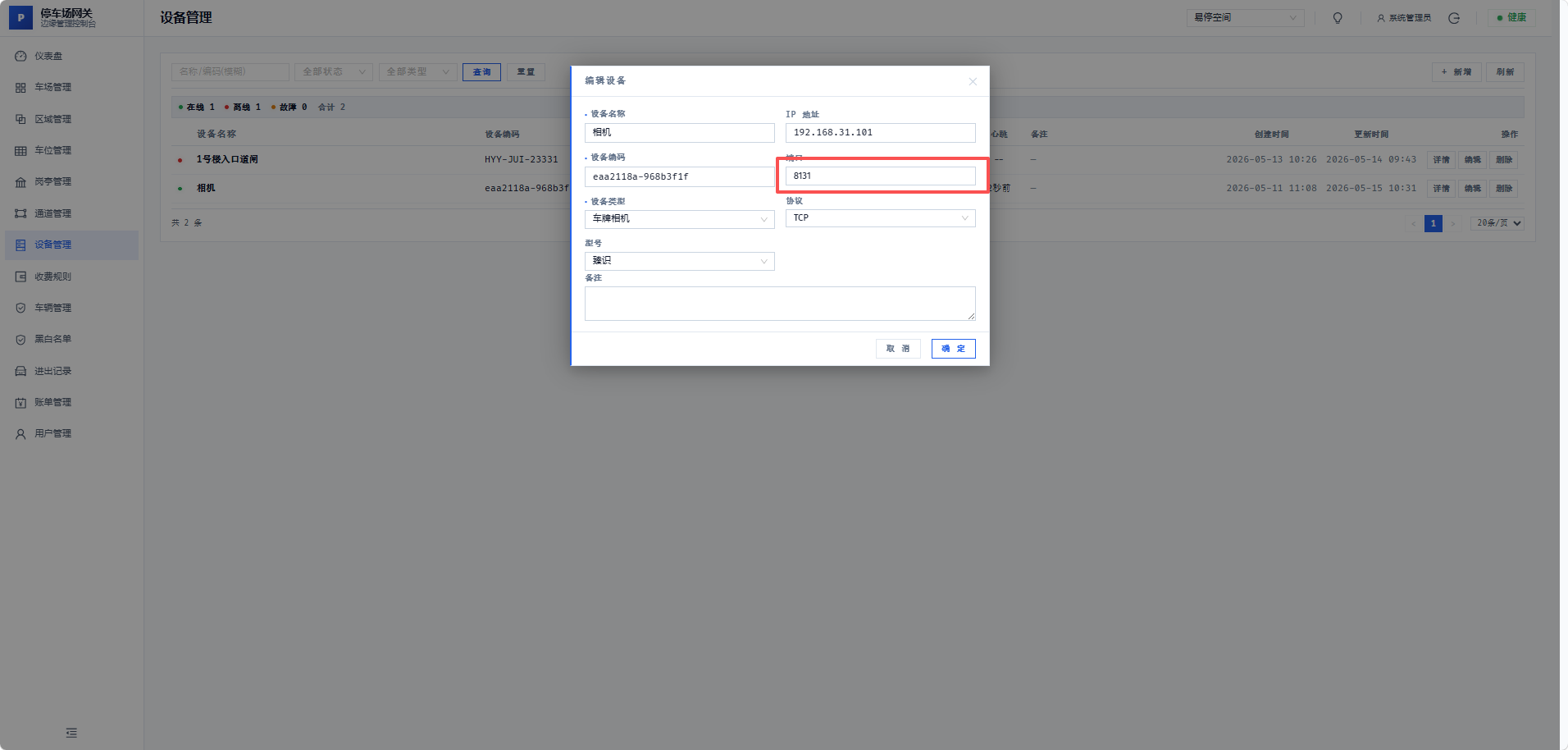This screenshot has height=750, width=1568.
Task: Open 黑白名单 in the sidebar
Action: tap(71, 340)
